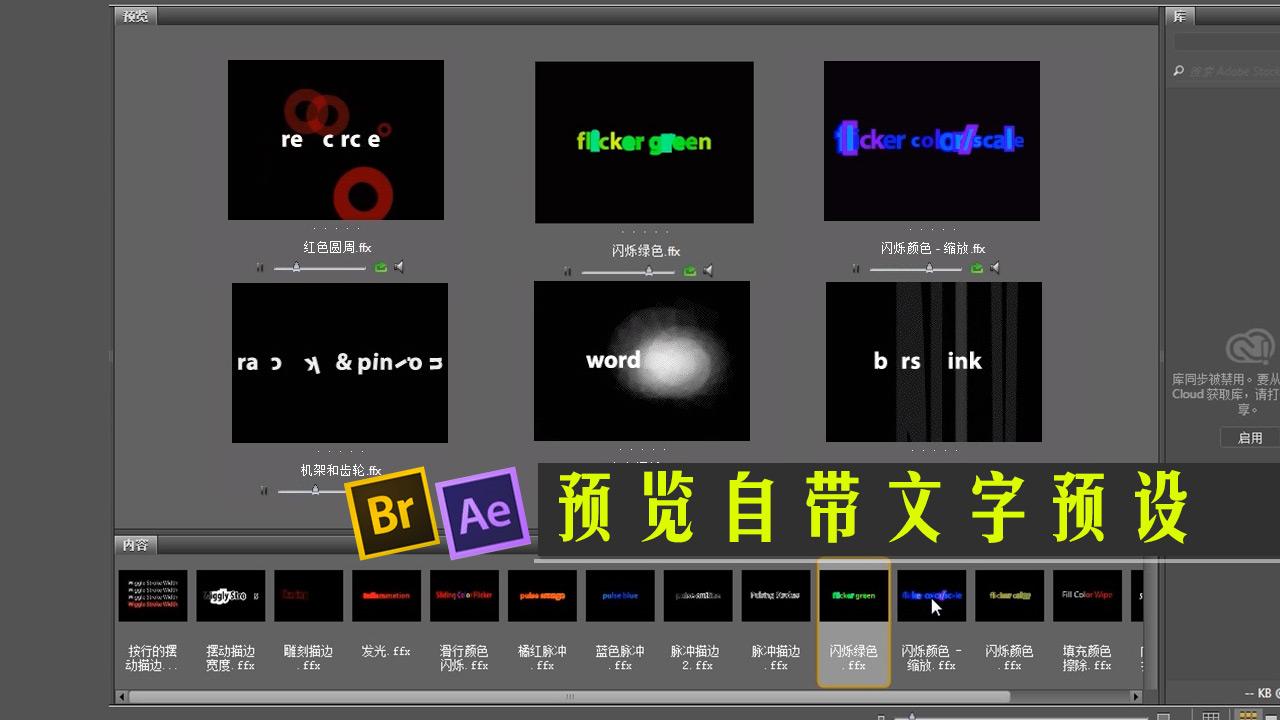The width and height of the screenshot is (1280, 720).
Task: Pause playback of the 闪烁绿色 preview
Action: [x=568, y=270]
